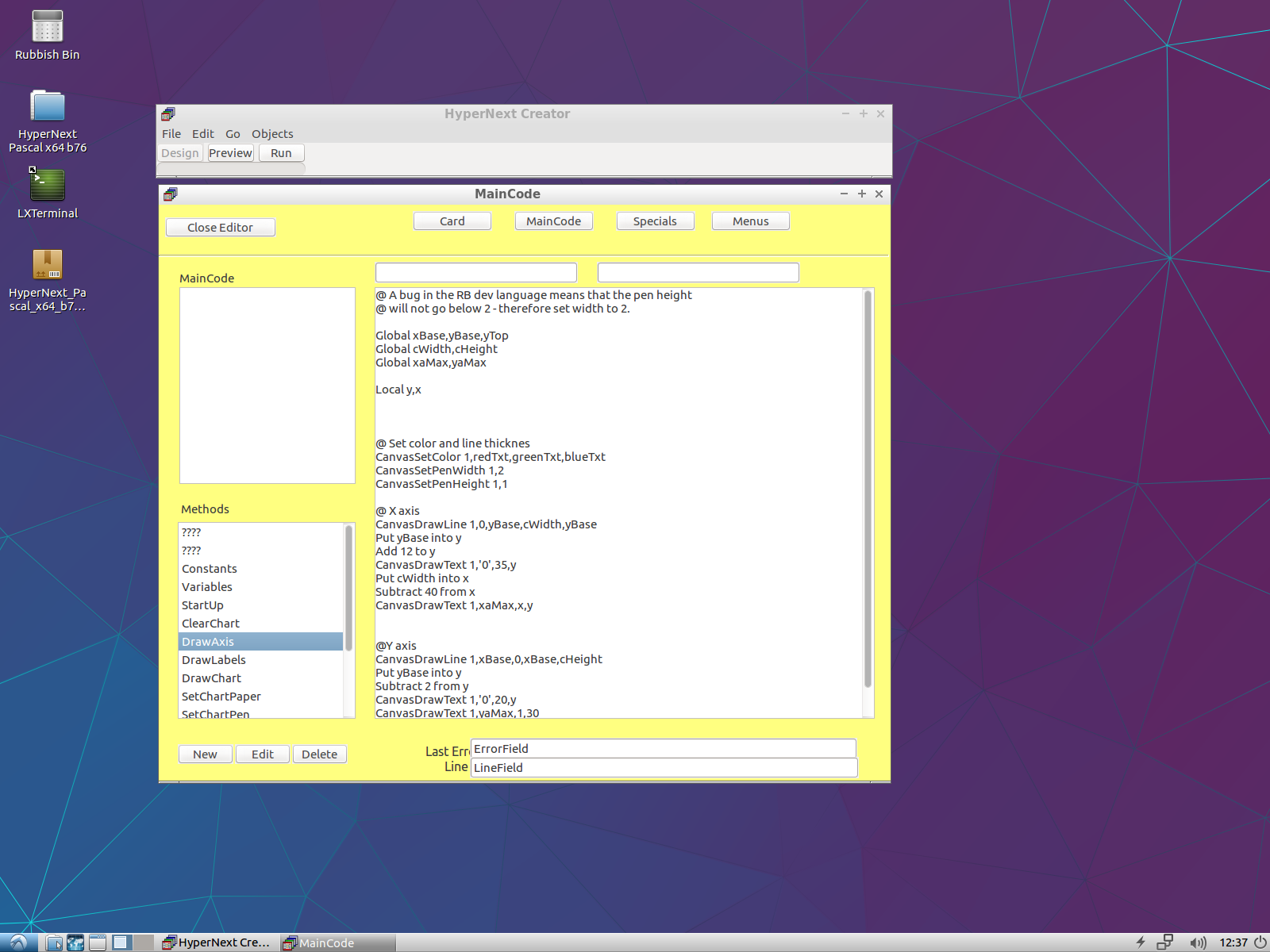Screen dimensions: 1270x952
Task: Open the Objects menu
Action: point(272,134)
